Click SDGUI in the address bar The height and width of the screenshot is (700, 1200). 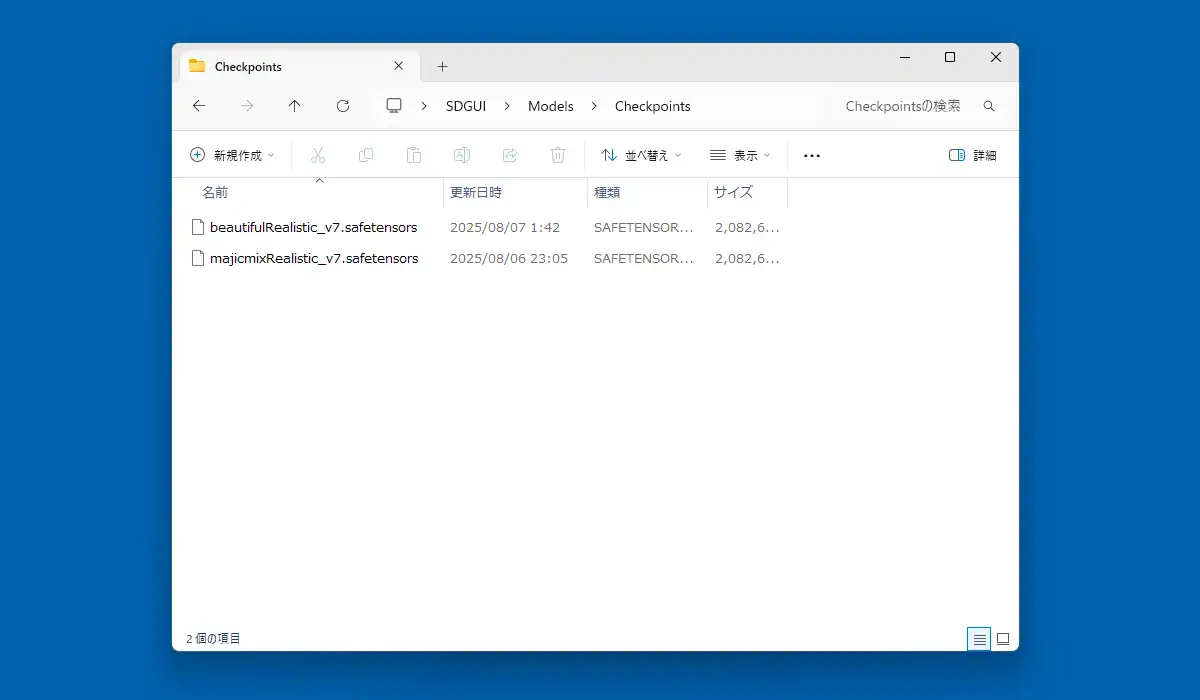click(x=466, y=106)
